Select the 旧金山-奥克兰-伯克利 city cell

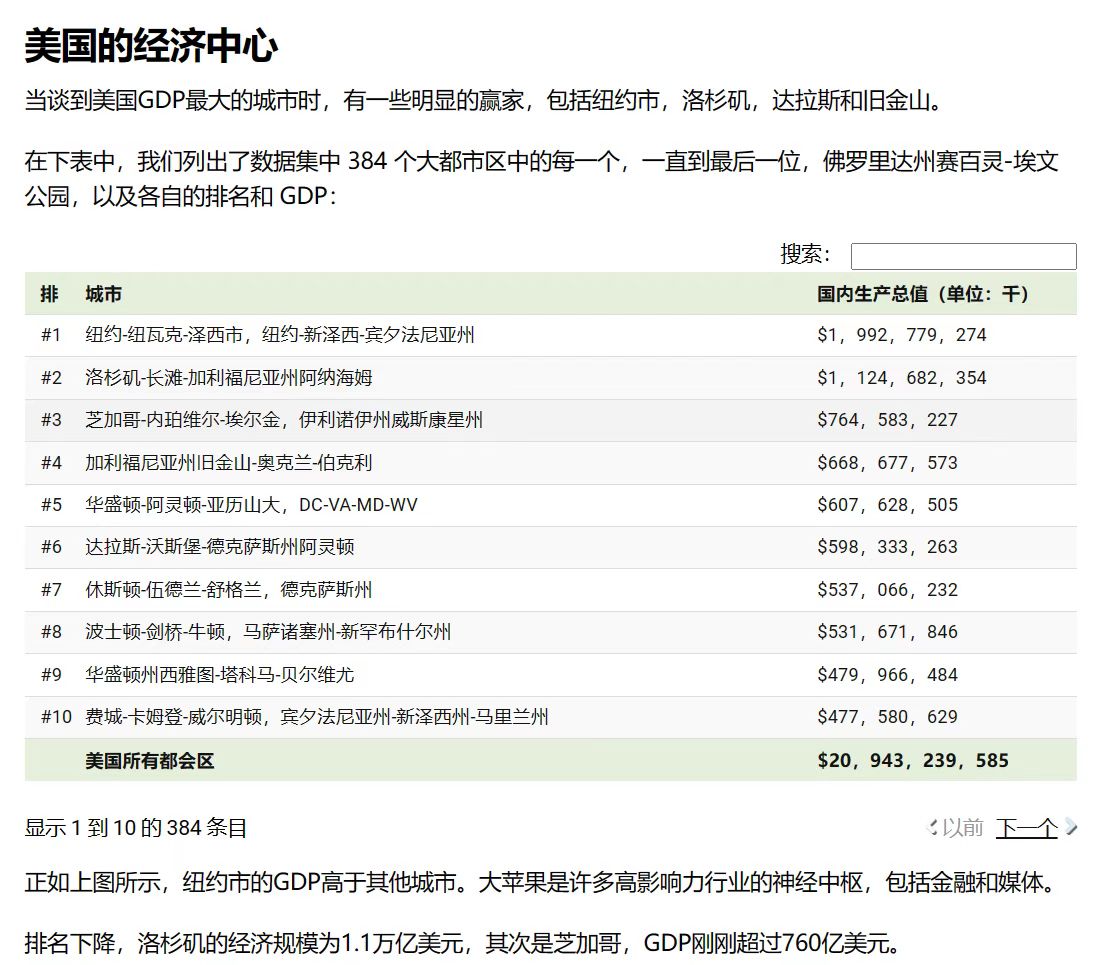pos(228,463)
